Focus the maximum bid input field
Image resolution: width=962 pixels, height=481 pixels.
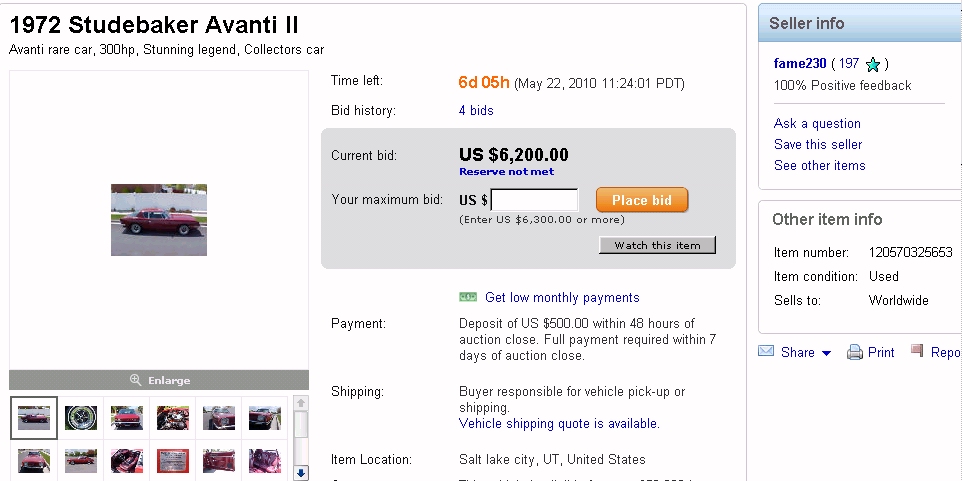click(534, 200)
